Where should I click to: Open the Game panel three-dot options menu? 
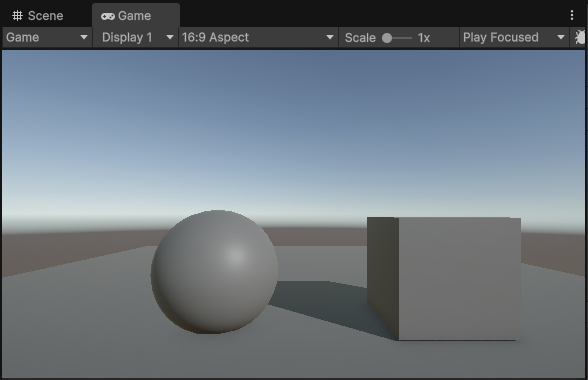572,15
